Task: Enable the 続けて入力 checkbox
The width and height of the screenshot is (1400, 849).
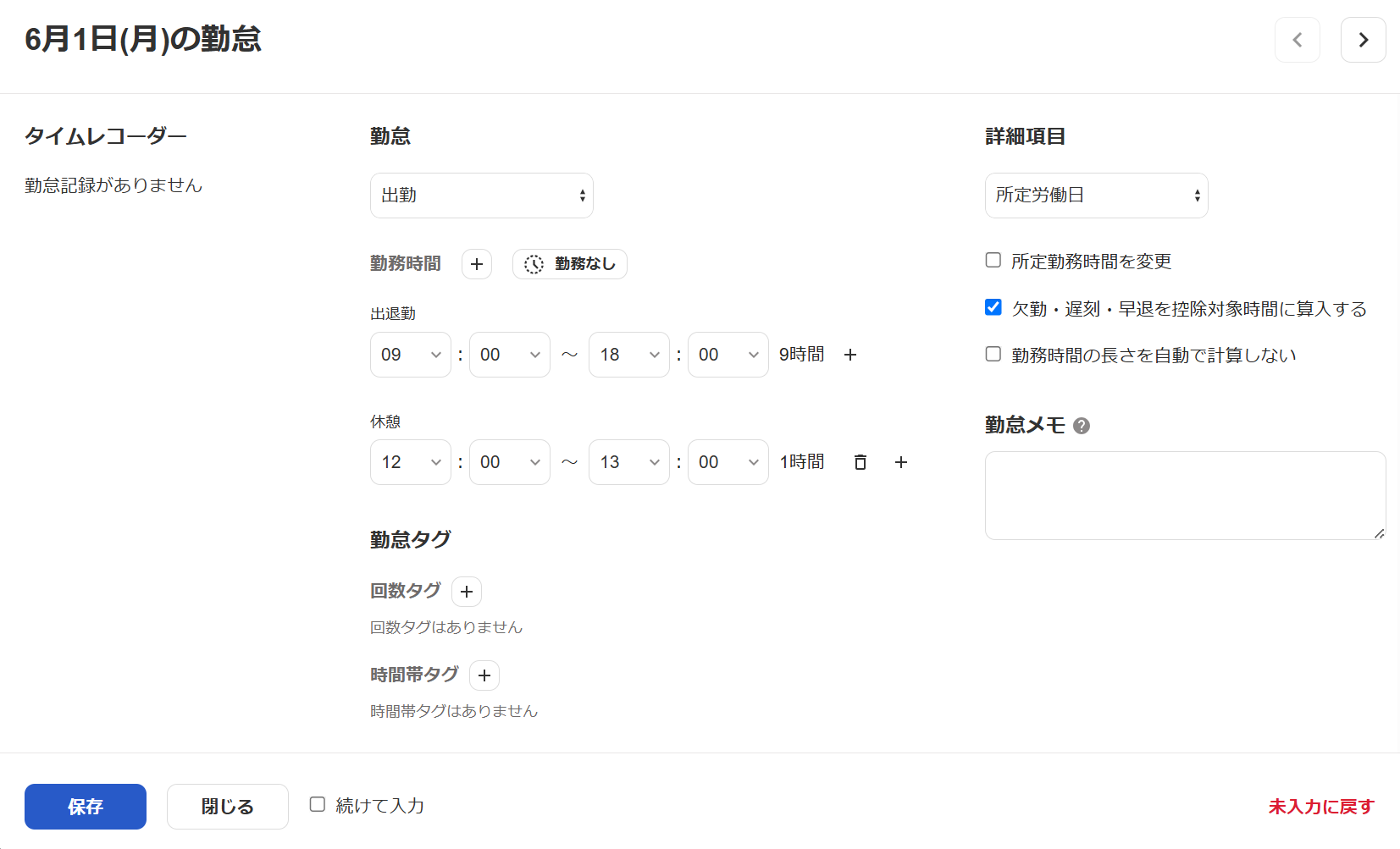Action: point(318,804)
